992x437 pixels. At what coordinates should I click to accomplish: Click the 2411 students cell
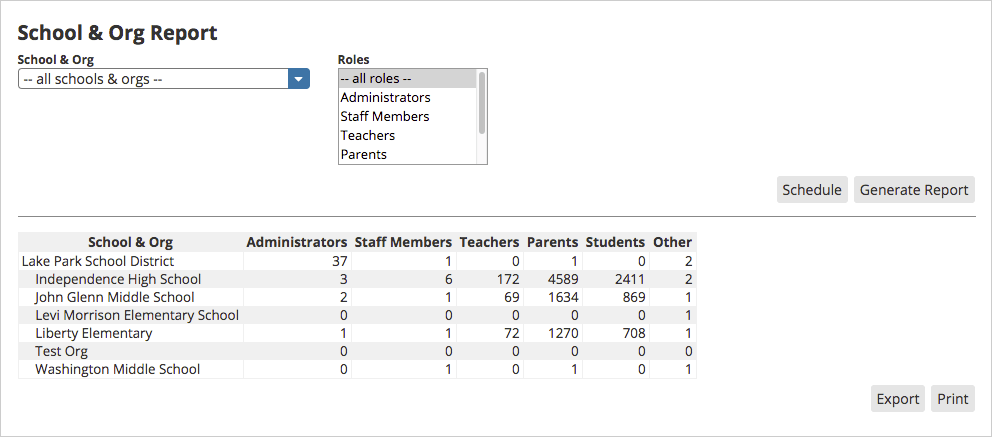[x=616, y=280]
